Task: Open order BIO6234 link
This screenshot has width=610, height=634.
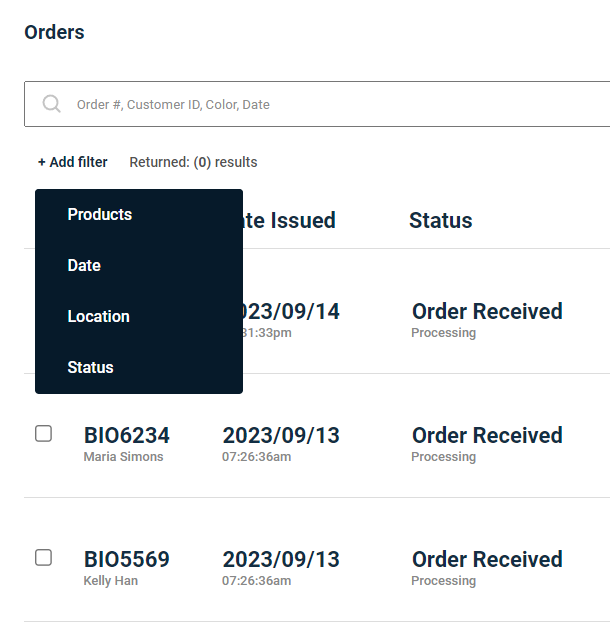Action: (x=127, y=435)
